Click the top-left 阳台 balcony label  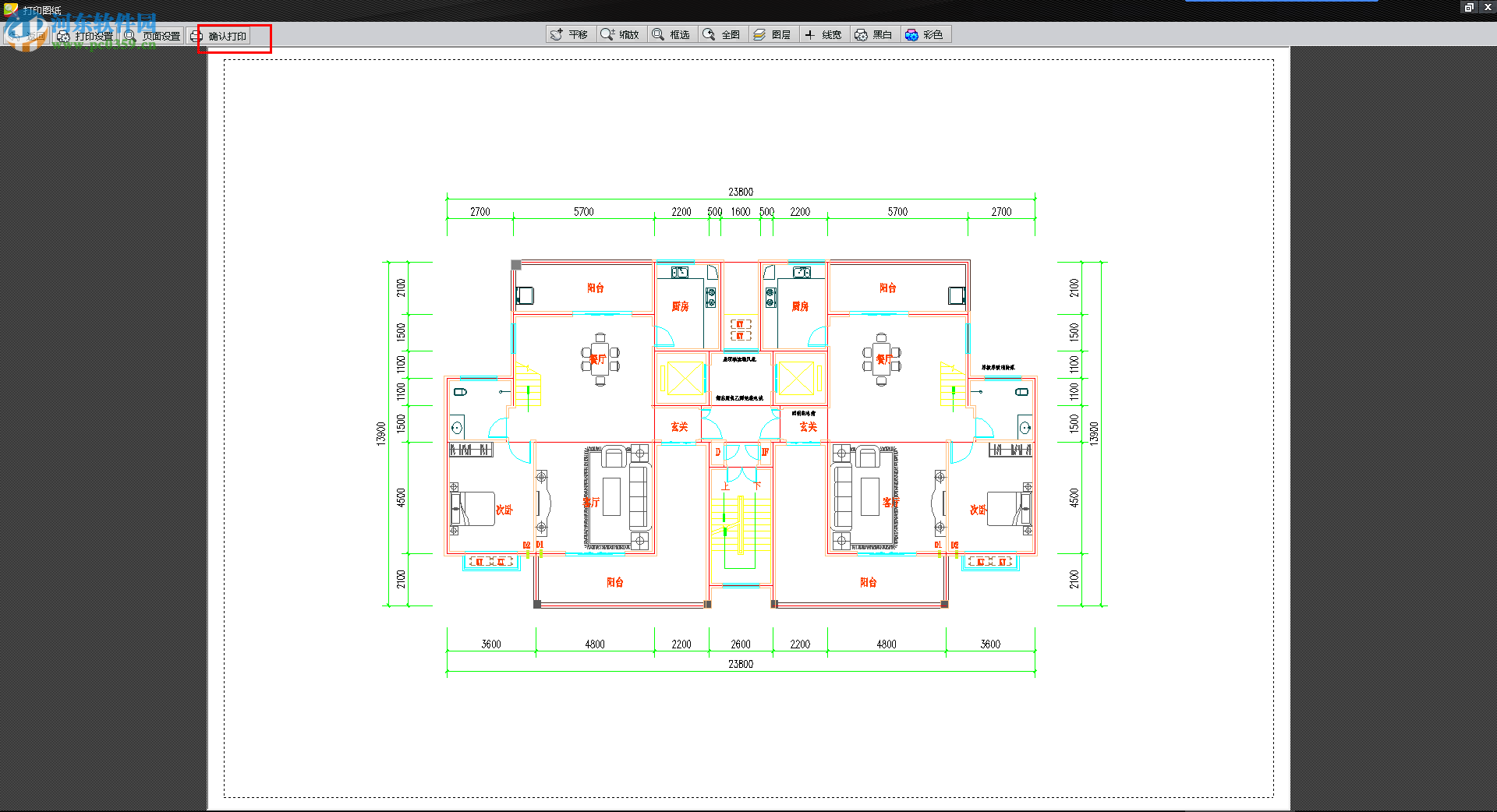[x=596, y=288]
